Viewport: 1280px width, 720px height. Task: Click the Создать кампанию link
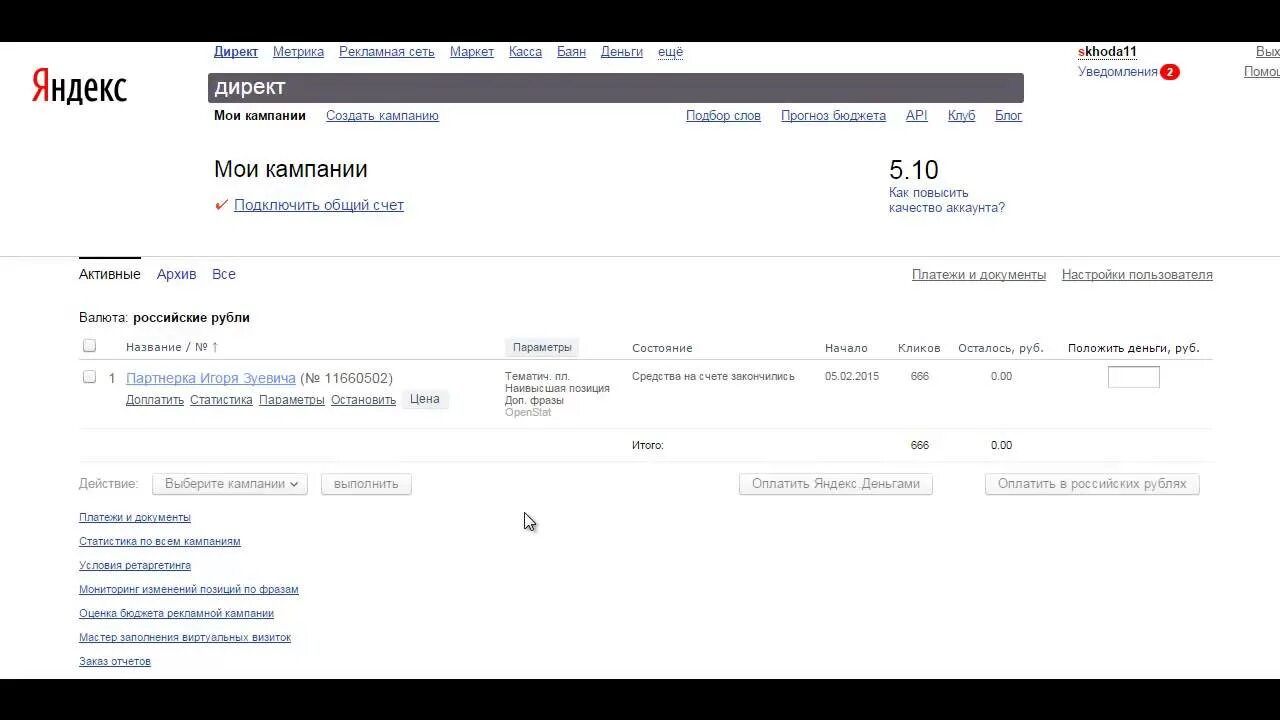pyautogui.click(x=382, y=116)
